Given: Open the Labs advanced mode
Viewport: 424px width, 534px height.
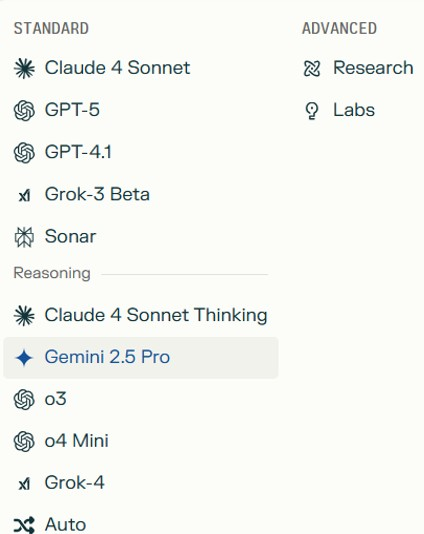Looking at the screenshot, I should 358,110.
